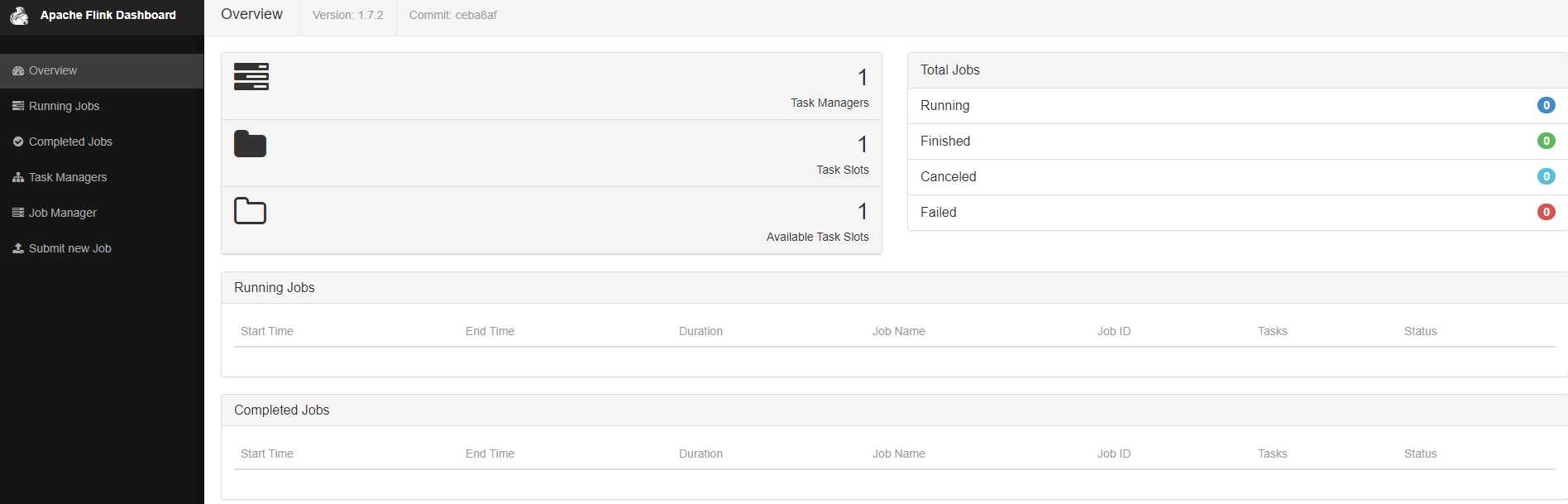Click the Overview dashboard icon in sidebar
This screenshot has height=504, width=1568.
pyautogui.click(x=18, y=71)
